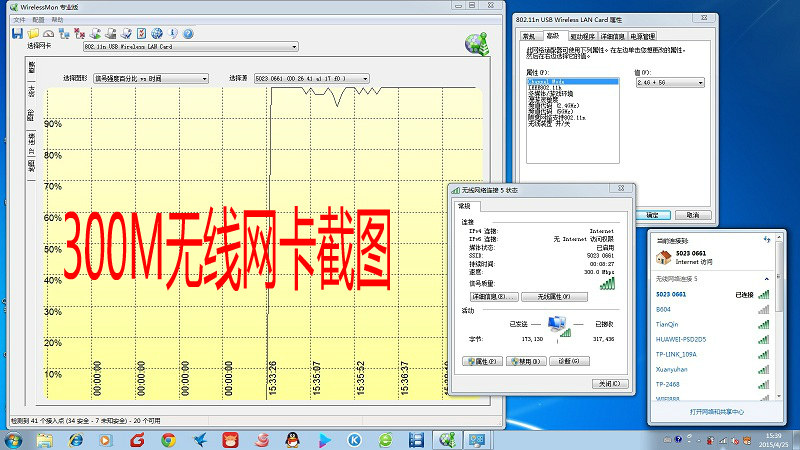The height and width of the screenshot is (450, 800).
Task: Open the film strip taskbar icon
Action: (416, 440)
